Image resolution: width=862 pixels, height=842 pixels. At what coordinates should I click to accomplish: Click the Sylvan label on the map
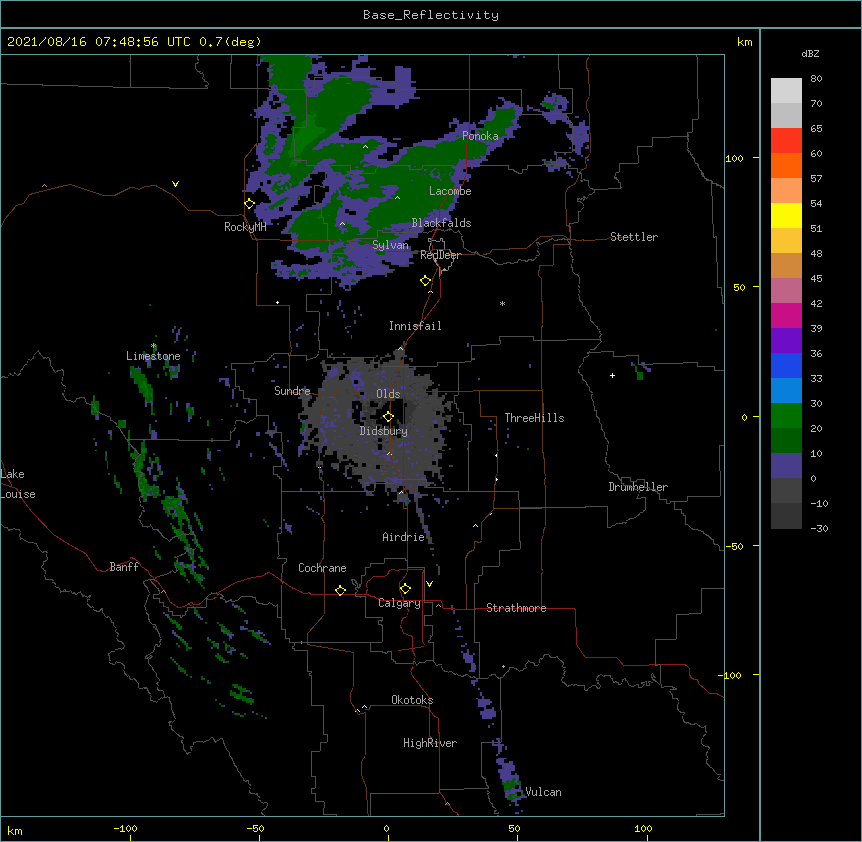point(390,245)
